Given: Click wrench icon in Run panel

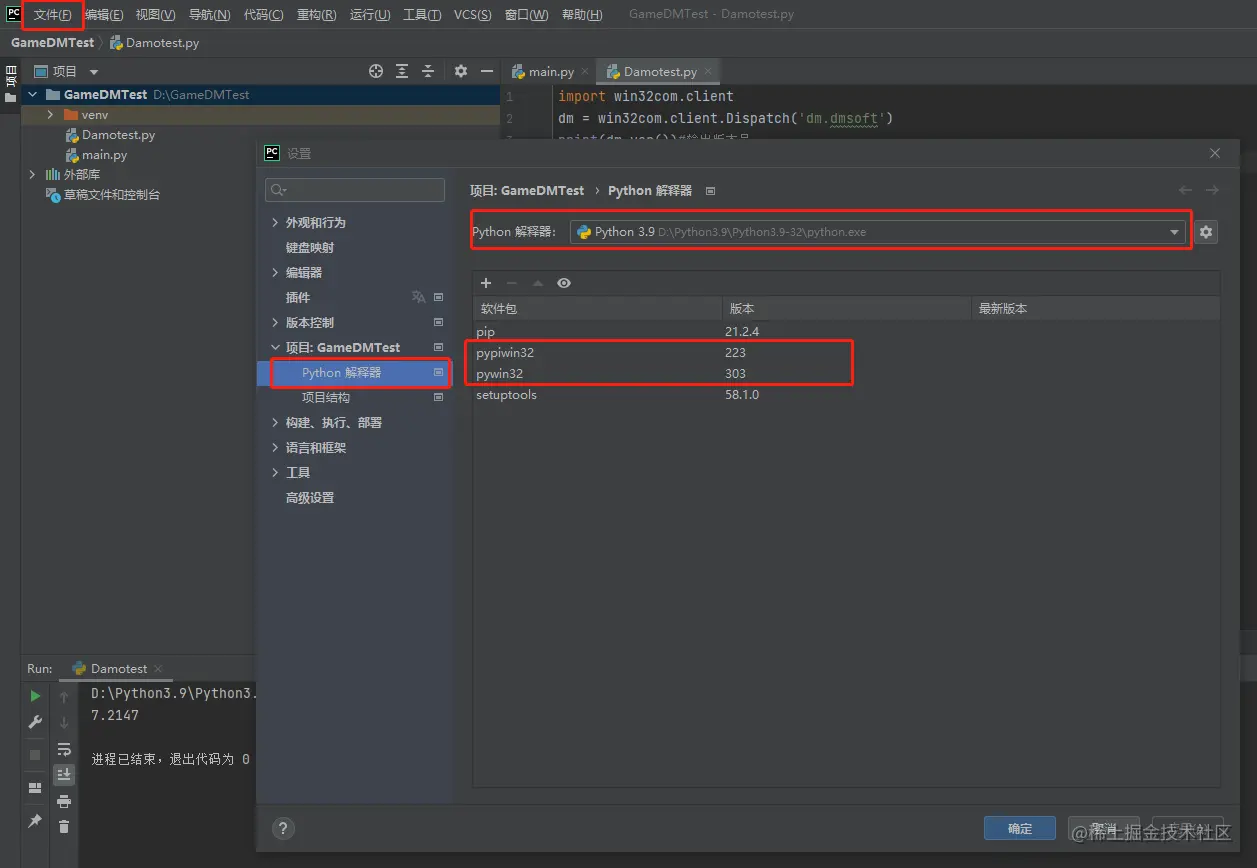Looking at the screenshot, I should coord(35,722).
